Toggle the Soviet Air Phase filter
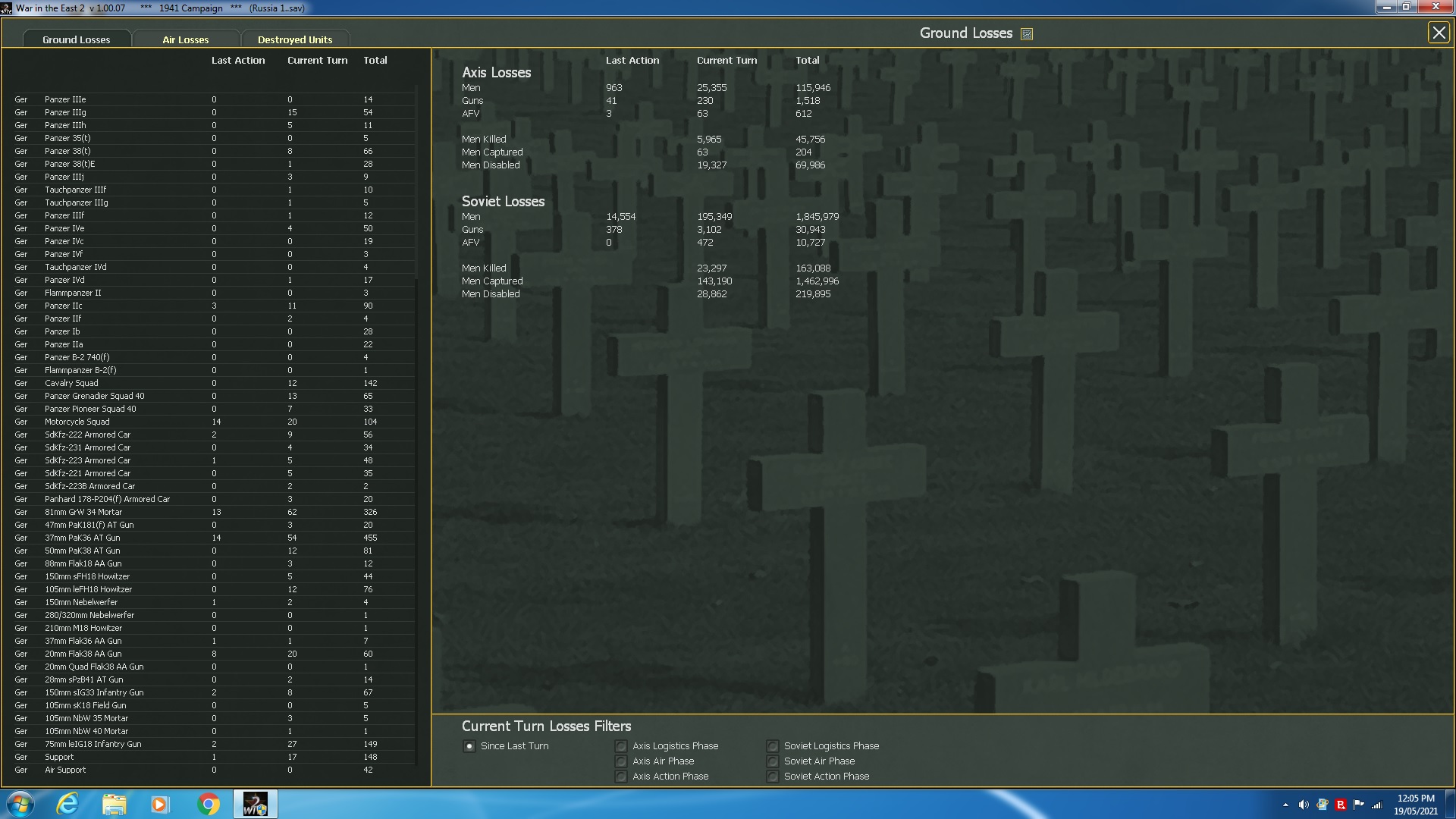Screen dimensions: 1456x819 773,761
